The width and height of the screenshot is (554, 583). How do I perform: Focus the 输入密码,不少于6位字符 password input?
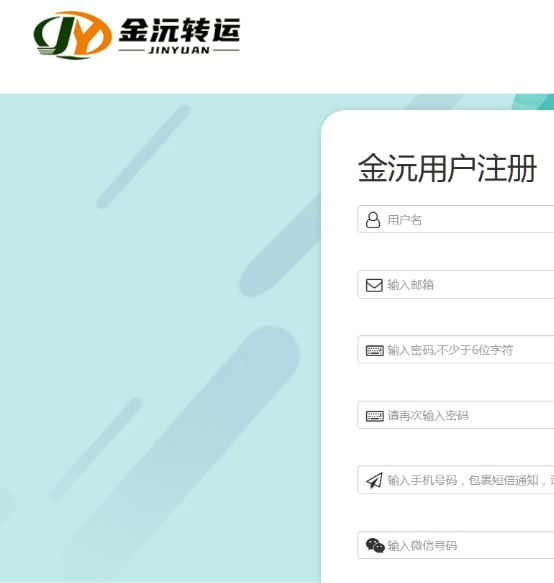click(x=456, y=350)
